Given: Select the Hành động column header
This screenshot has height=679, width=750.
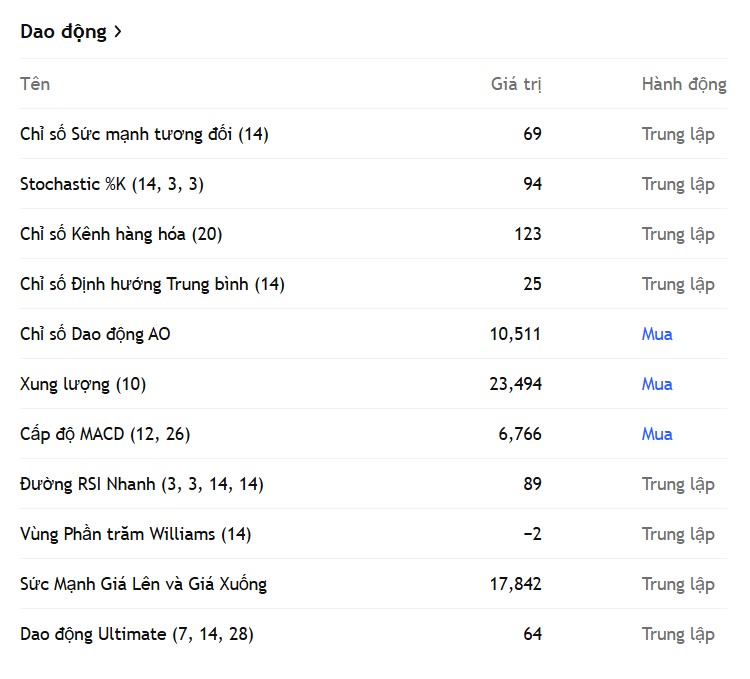Looking at the screenshot, I should pyautogui.click(x=684, y=84).
